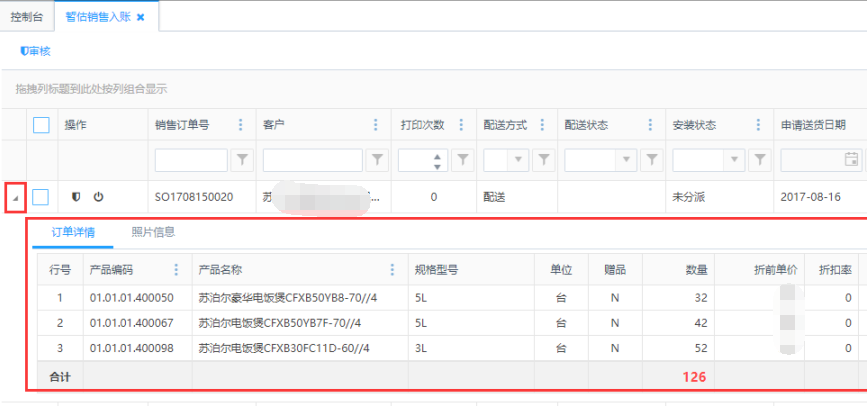Click the 打印次数 filter spinner arrows
Screen dimensions: 867x406
tap(436, 159)
